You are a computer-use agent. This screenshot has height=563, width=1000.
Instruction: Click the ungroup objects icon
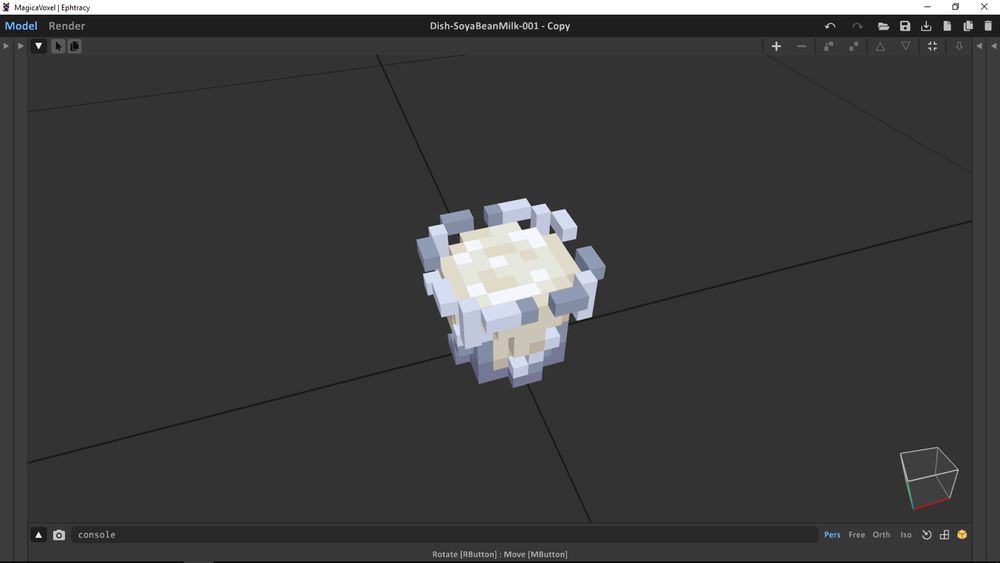coord(853,46)
